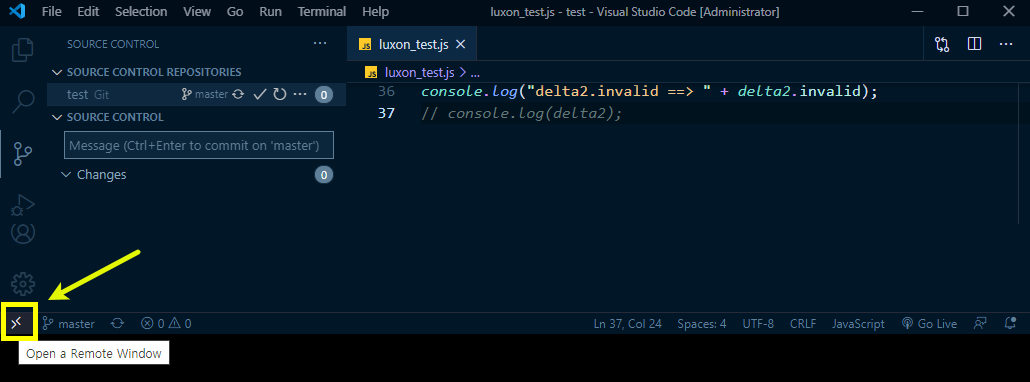The width and height of the screenshot is (1030, 382).
Task: Close the luxon_test.js tab
Action: (x=460, y=44)
